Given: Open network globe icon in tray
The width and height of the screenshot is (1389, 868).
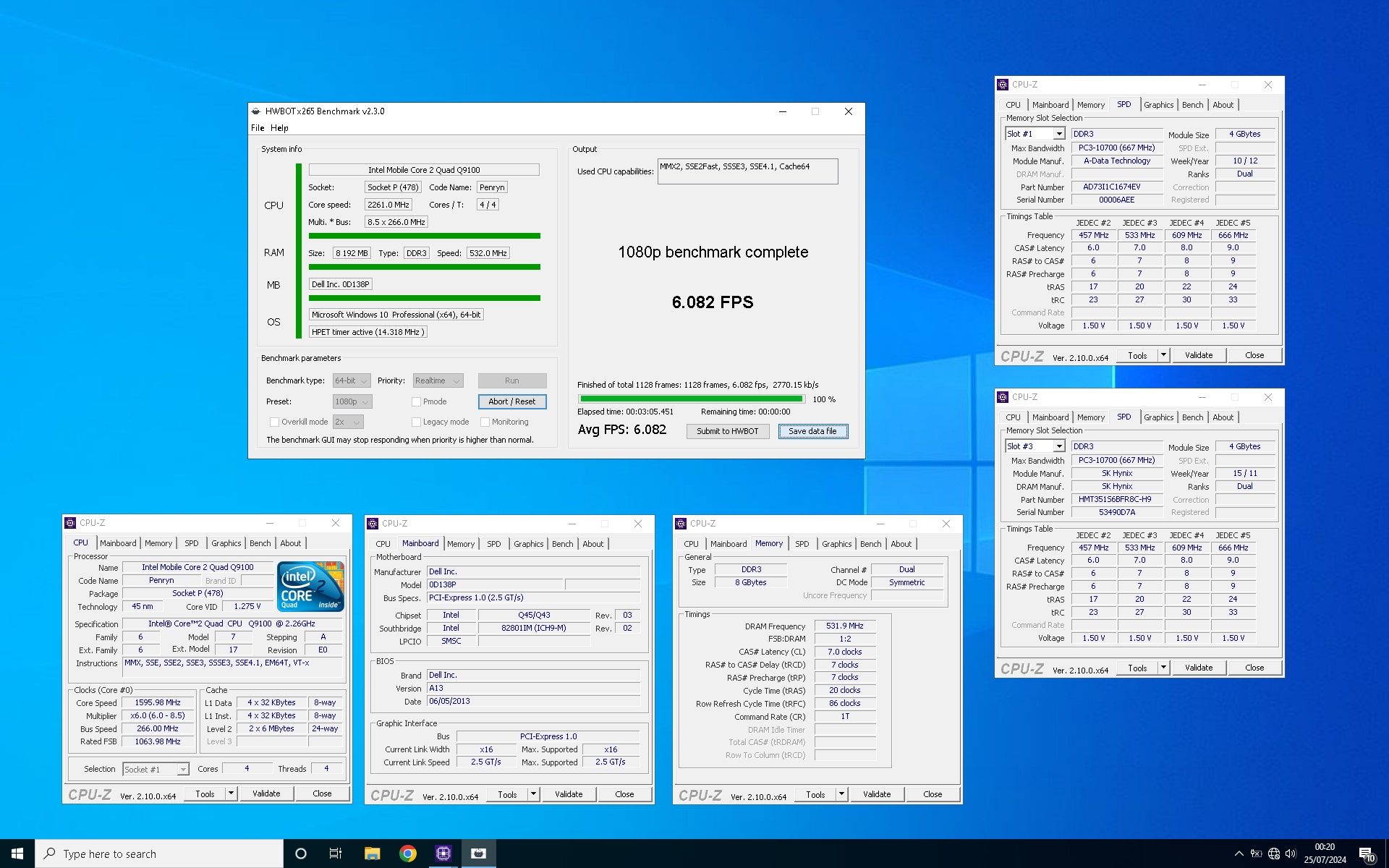Looking at the screenshot, I should [x=1274, y=854].
